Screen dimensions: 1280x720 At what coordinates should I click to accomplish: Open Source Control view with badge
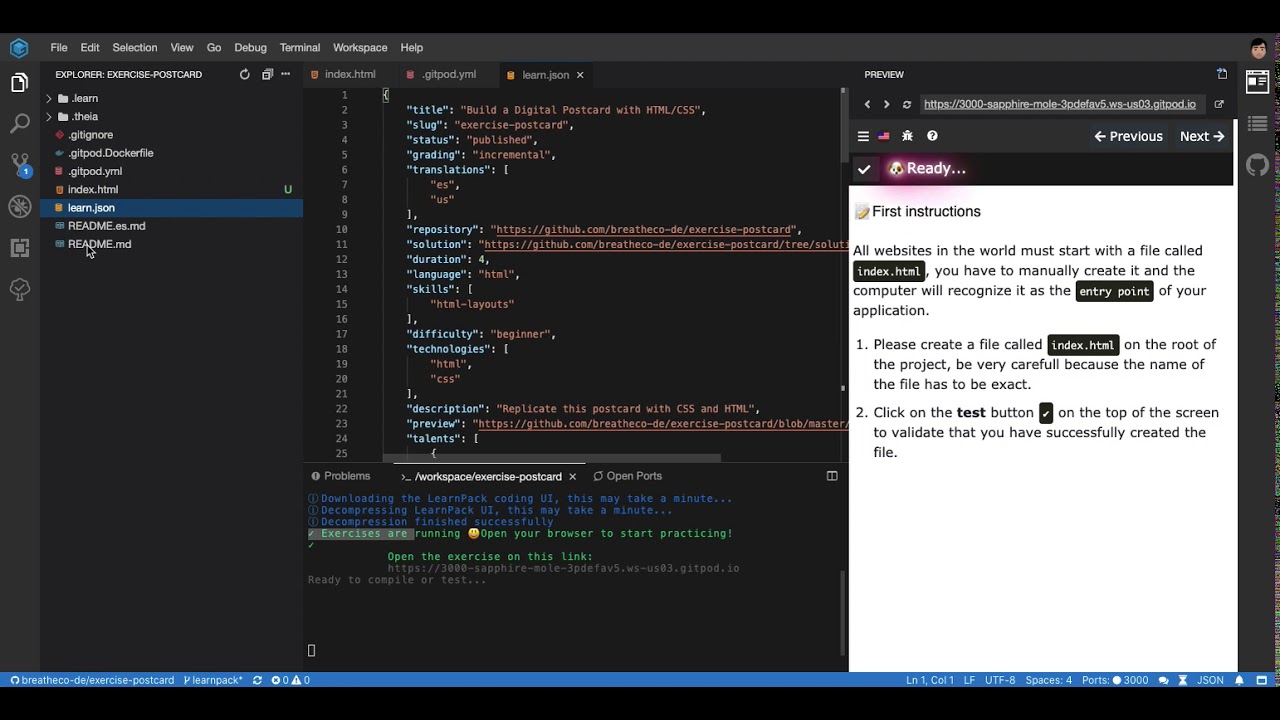(x=19, y=165)
